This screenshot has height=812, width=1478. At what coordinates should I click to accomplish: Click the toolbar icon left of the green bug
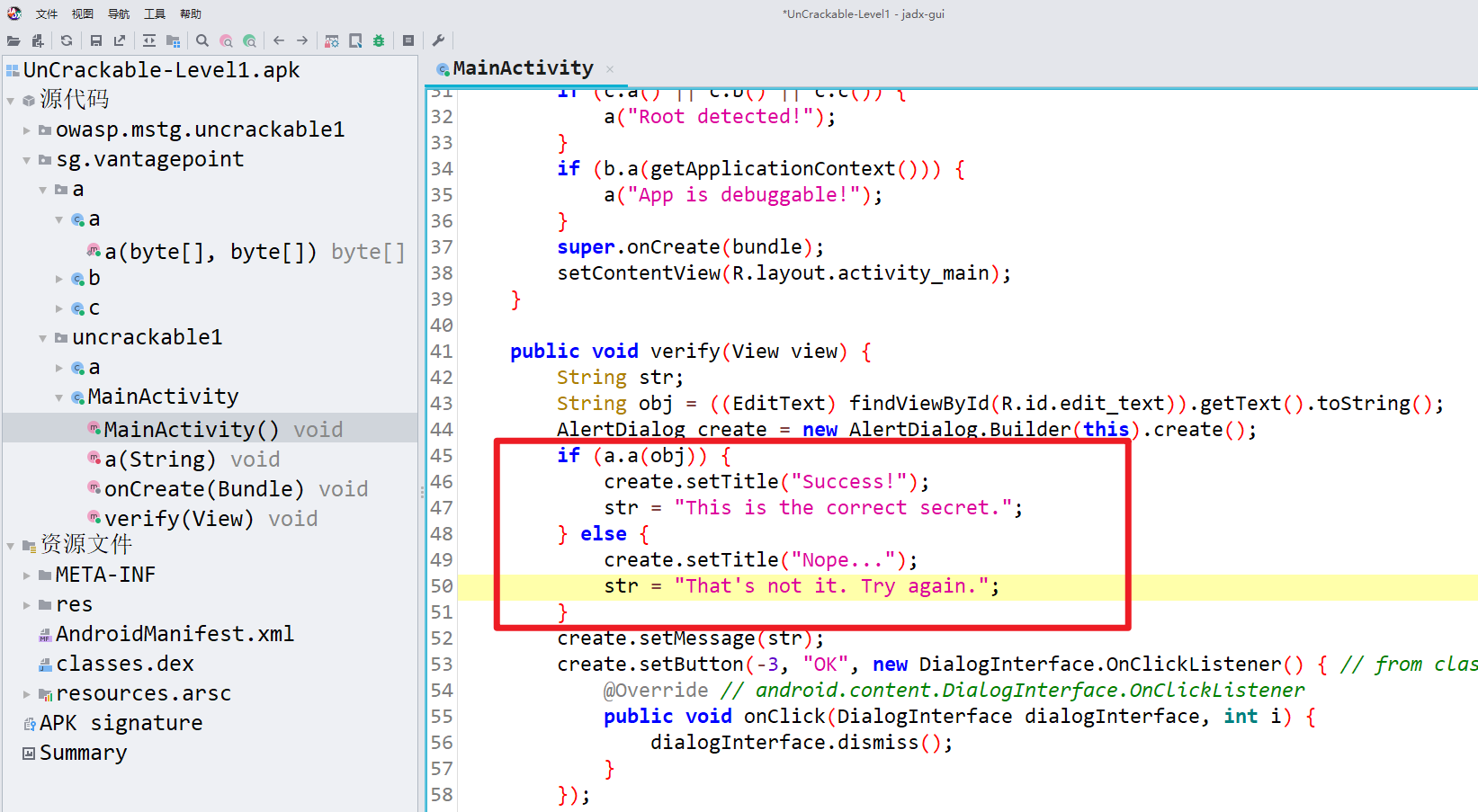click(x=355, y=40)
